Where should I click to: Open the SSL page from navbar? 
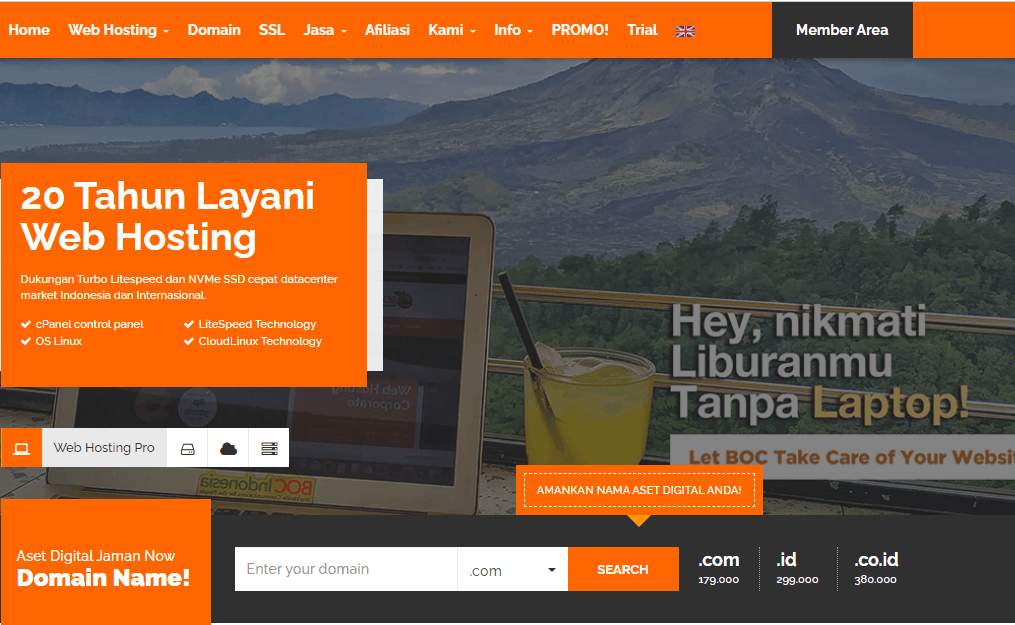(x=272, y=30)
